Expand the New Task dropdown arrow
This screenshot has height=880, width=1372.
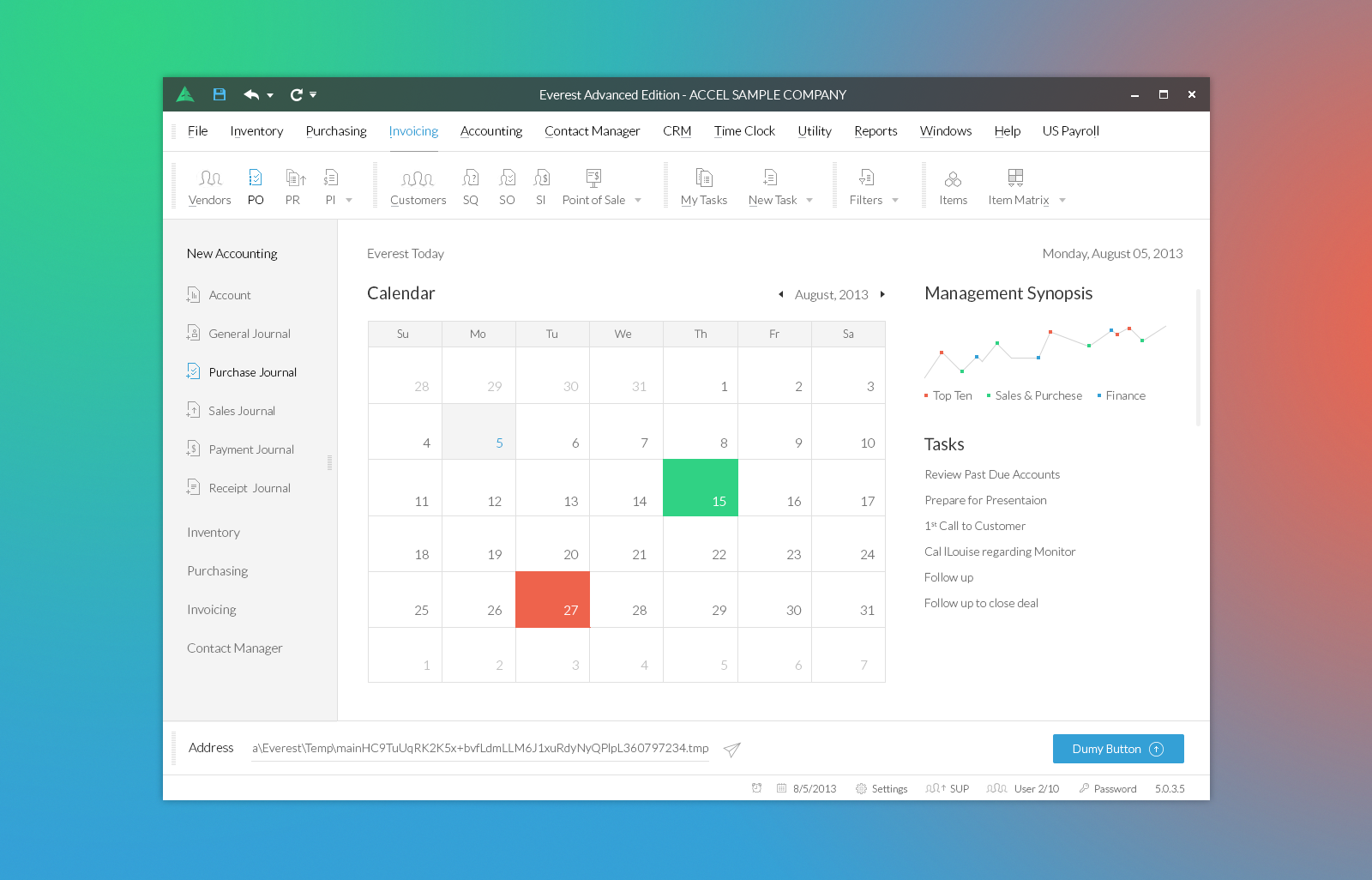(809, 200)
